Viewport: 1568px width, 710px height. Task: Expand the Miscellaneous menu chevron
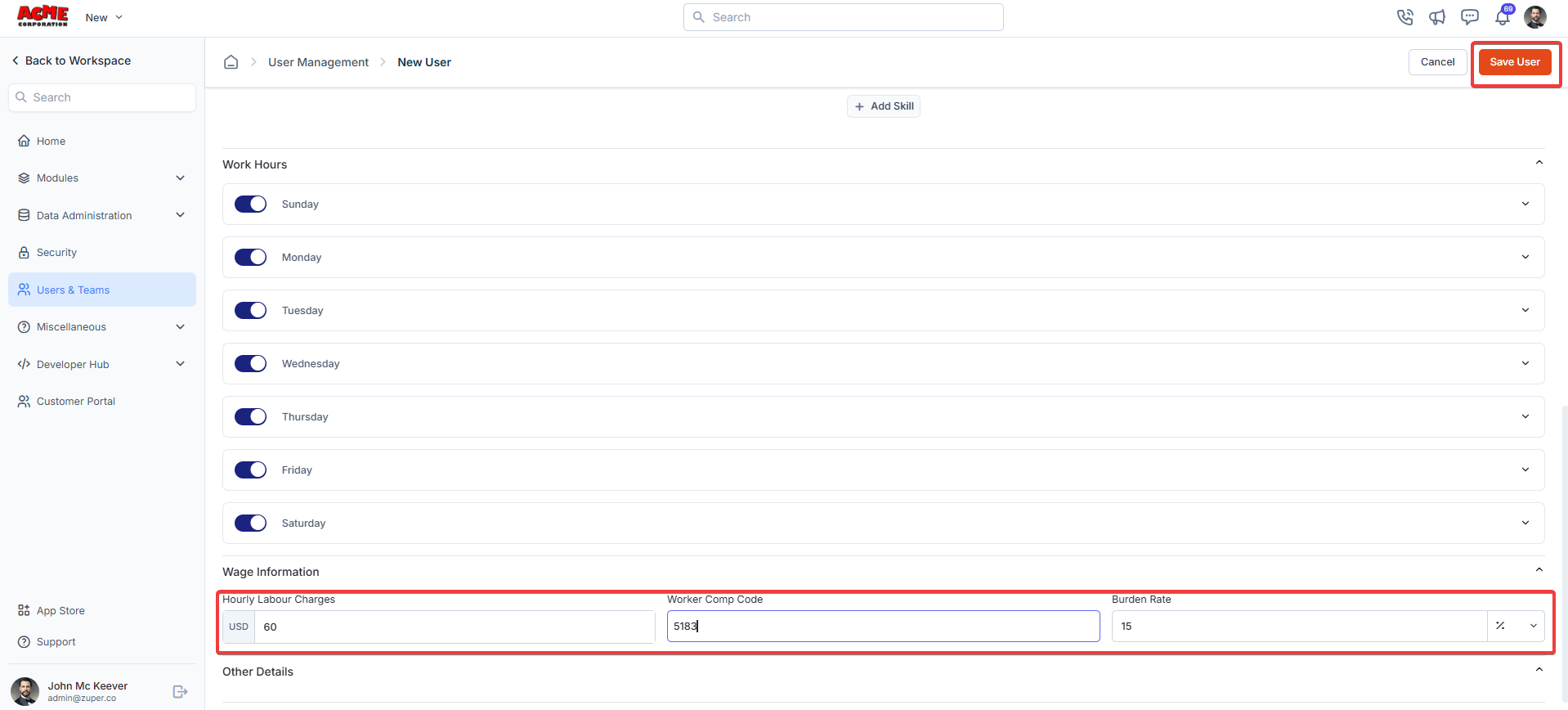click(180, 326)
